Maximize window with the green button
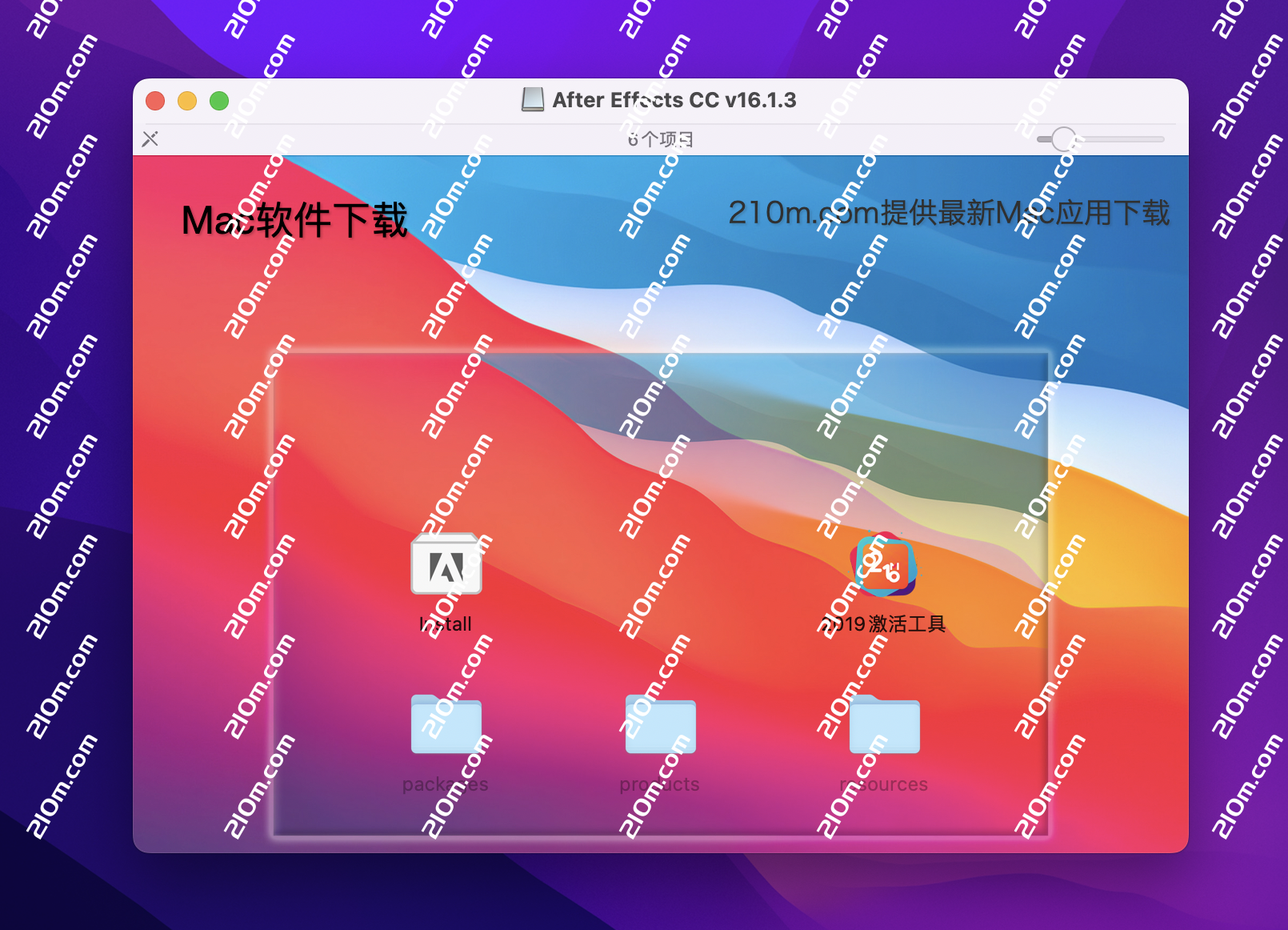1288x930 pixels. click(219, 101)
